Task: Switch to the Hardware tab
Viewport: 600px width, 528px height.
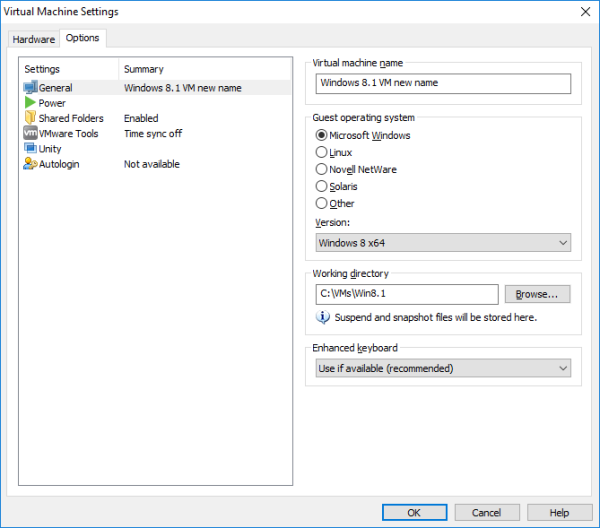Action: point(34,39)
